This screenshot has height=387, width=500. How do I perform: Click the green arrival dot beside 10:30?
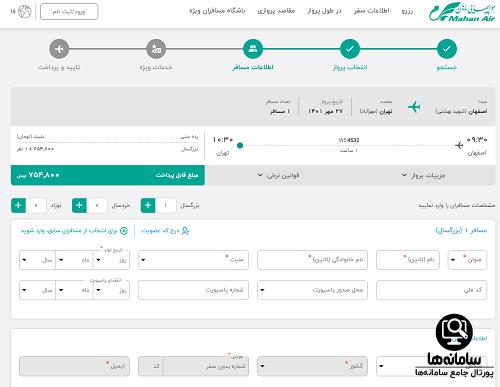(x=240, y=145)
